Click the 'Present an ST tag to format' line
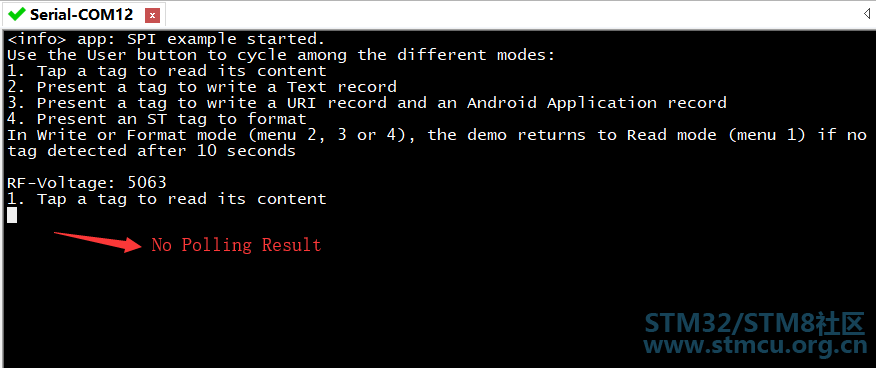Image resolution: width=876 pixels, height=368 pixels. 157,119
